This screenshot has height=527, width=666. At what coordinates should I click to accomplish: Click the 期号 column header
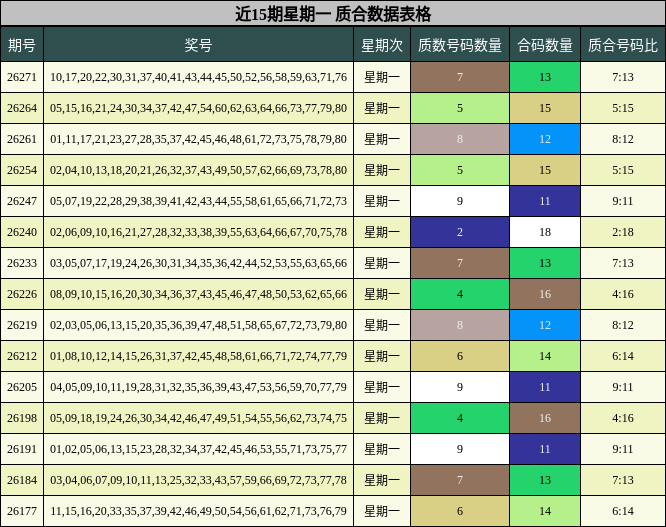coord(22,45)
